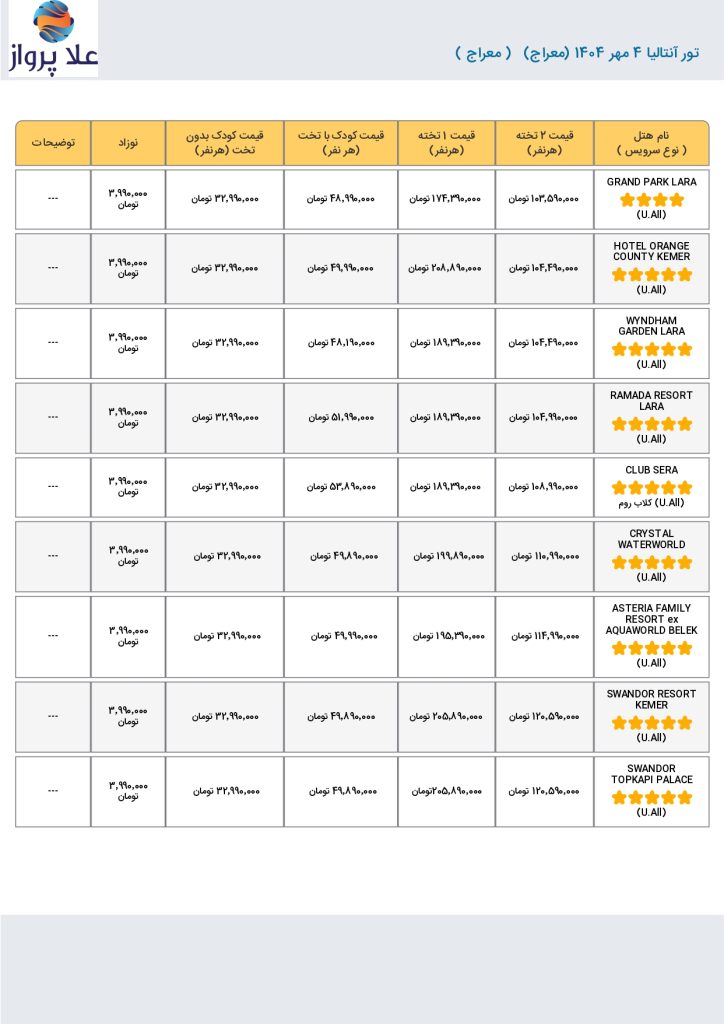The image size is (724, 1024).
Task: Click the CLUB SERA double-room price cell
Action: pyautogui.click(x=544, y=486)
